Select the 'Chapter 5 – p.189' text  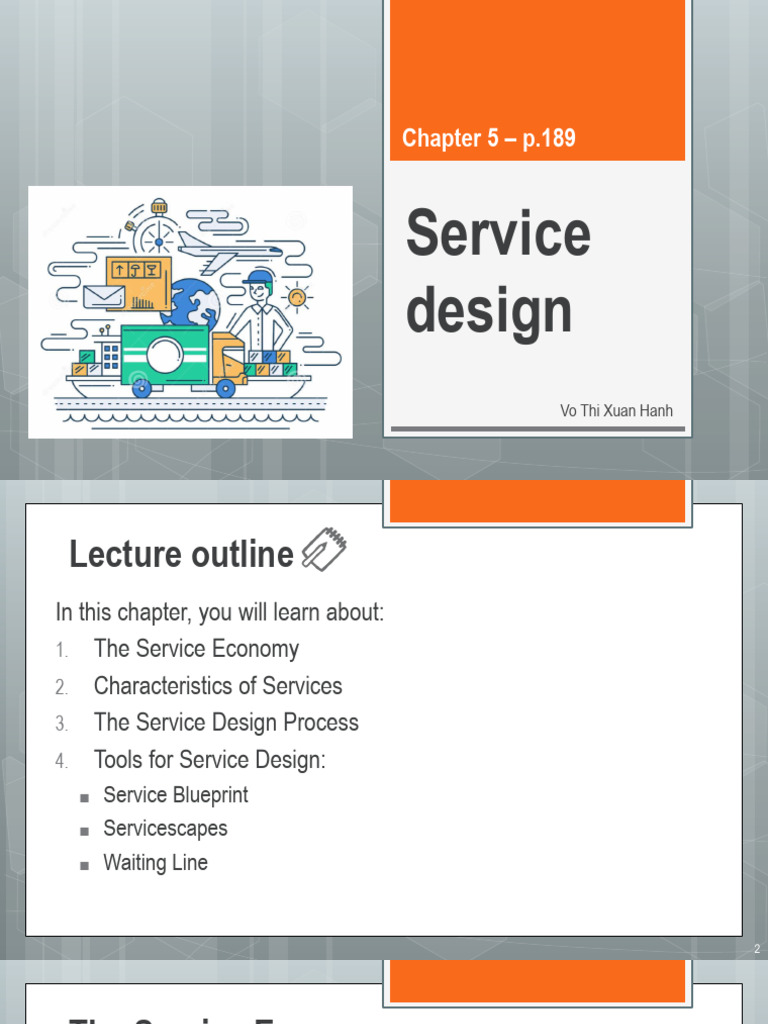488,138
